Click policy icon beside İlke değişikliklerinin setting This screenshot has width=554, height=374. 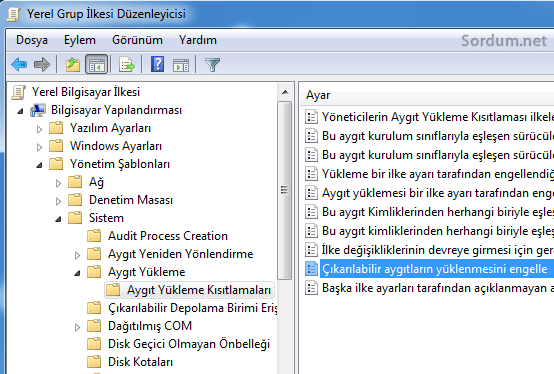pyautogui.click(x=311, y=250)
